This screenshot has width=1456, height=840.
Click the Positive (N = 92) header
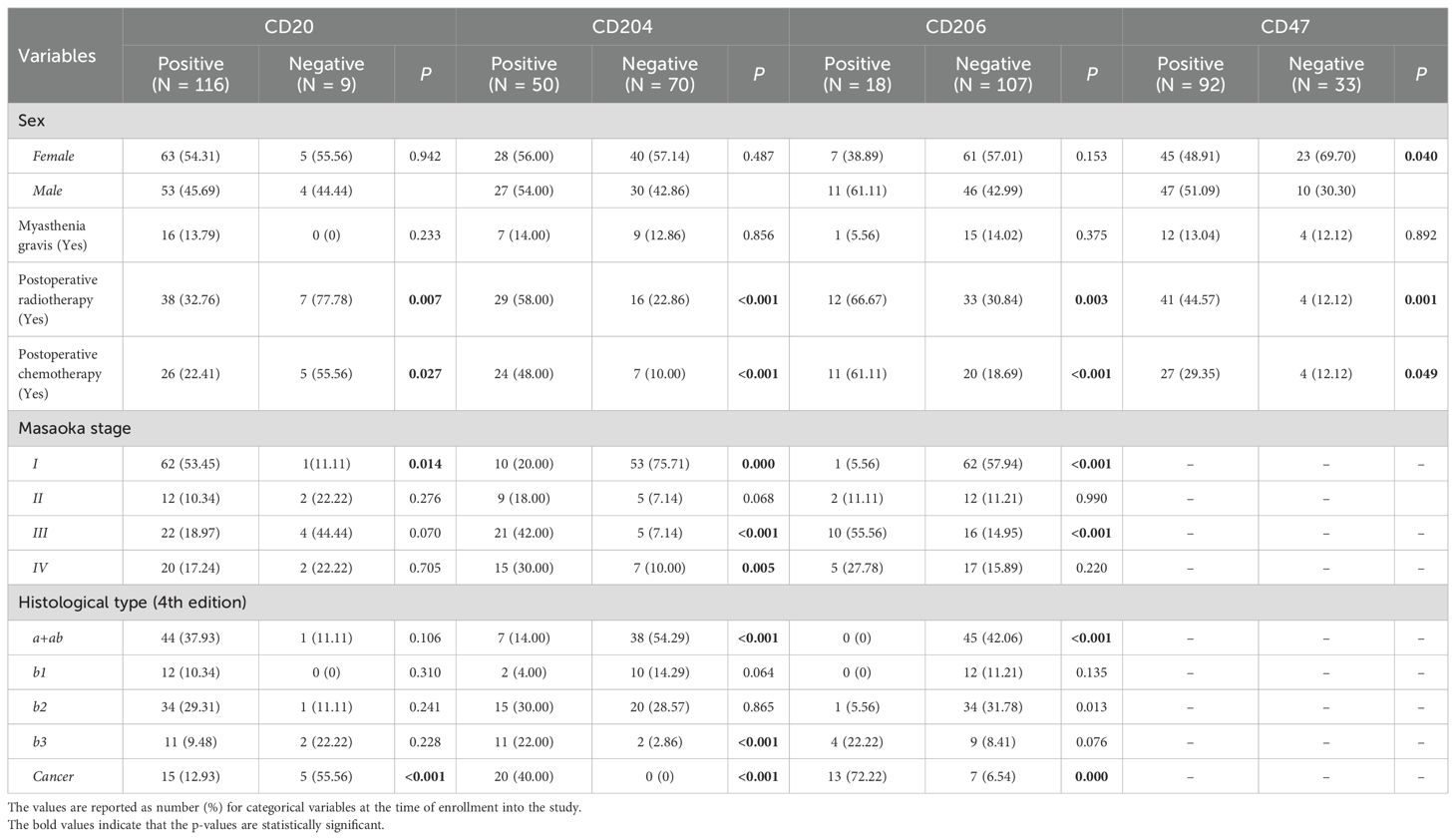(x=1190, y=74)
